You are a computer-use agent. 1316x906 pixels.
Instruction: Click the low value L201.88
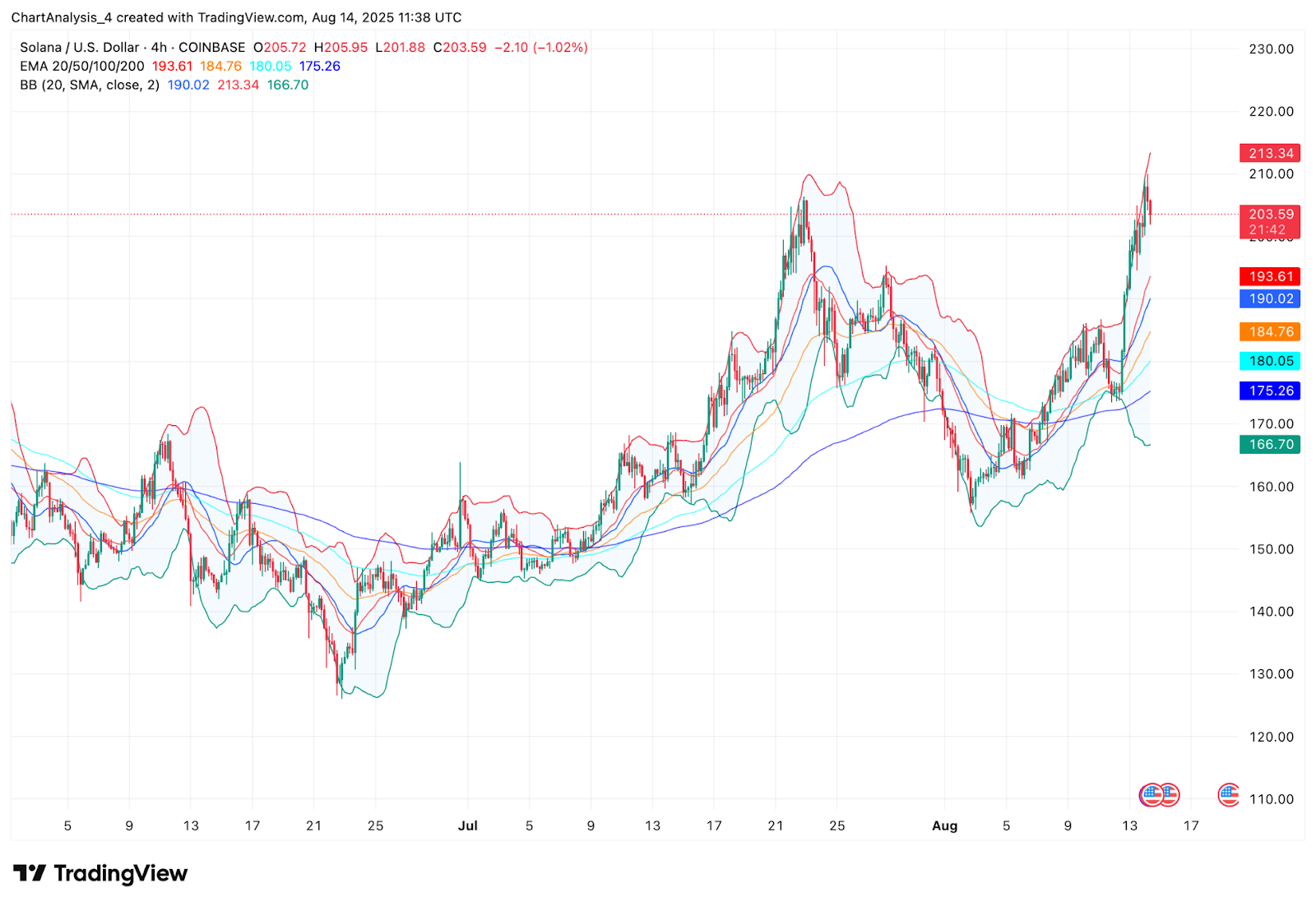tap(401, 48)
